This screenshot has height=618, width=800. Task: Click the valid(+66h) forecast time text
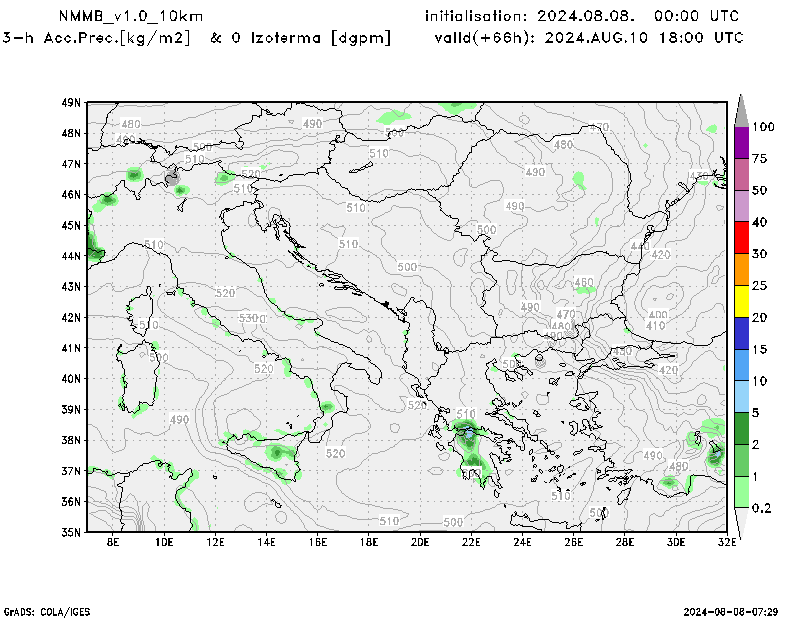tap(589, 38)
